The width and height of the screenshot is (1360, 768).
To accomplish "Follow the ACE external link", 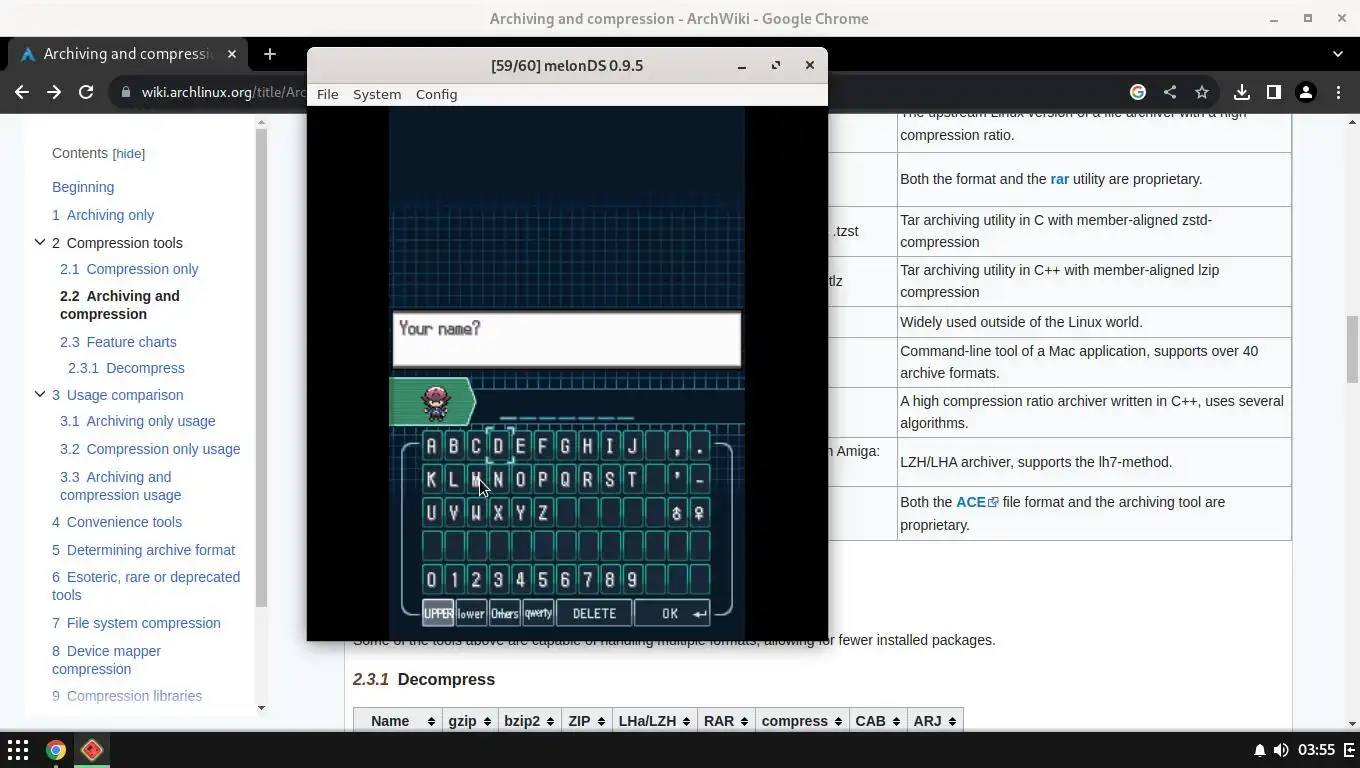I will tap(977, 502).
